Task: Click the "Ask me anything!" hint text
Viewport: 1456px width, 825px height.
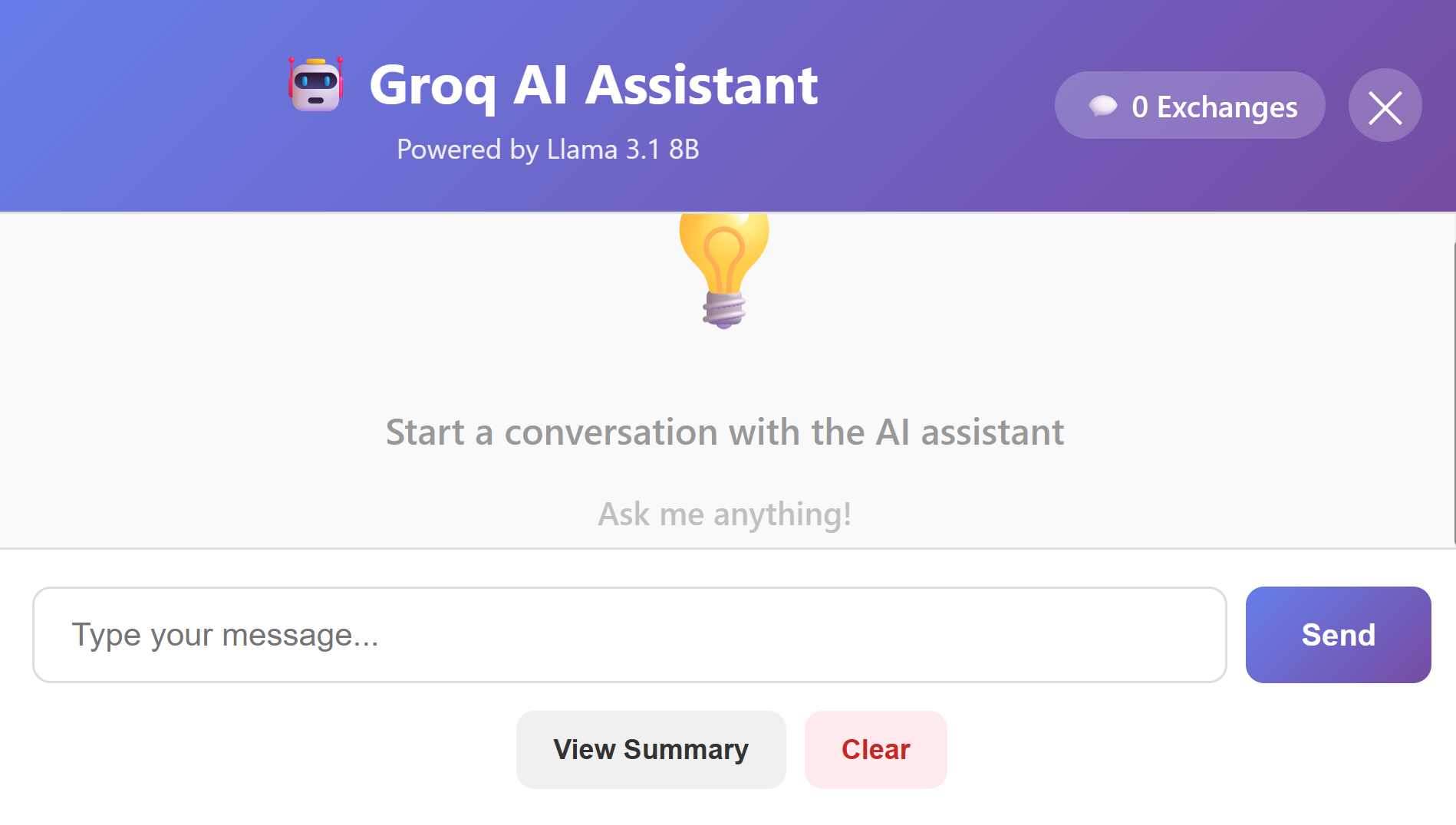Action: [724, 514]
